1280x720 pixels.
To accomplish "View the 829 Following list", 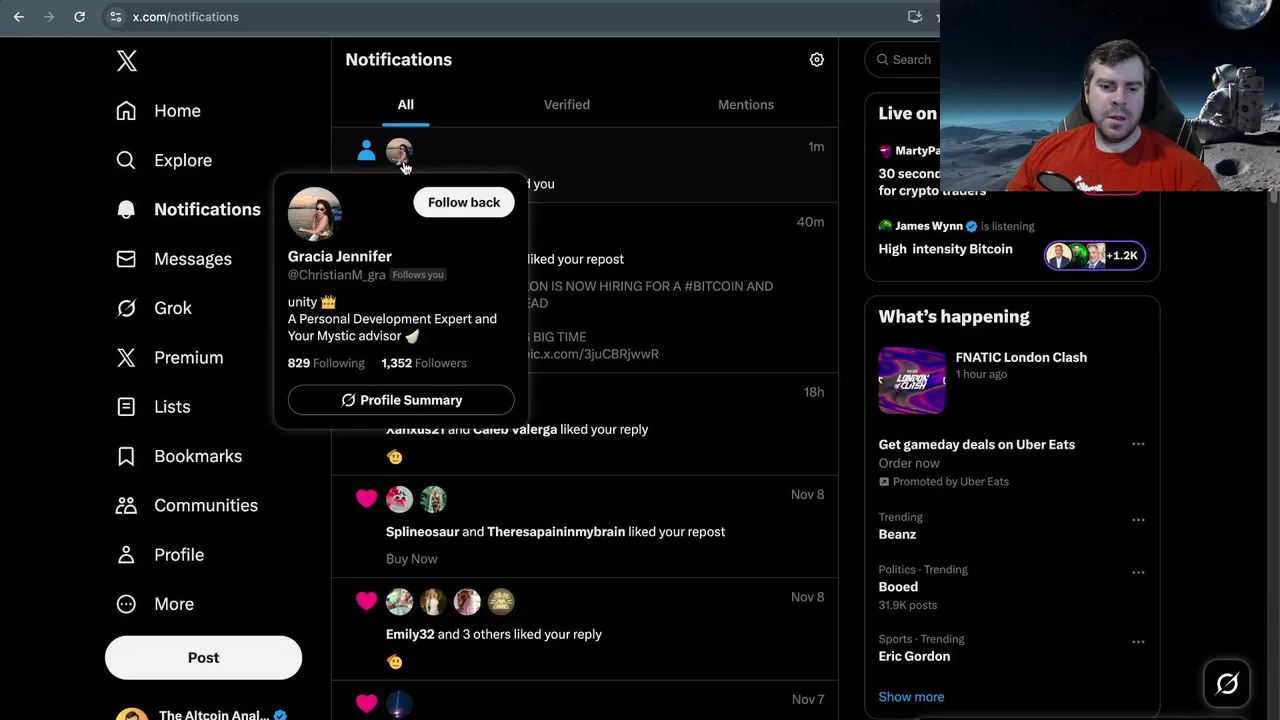I will (x=326, y=363).
